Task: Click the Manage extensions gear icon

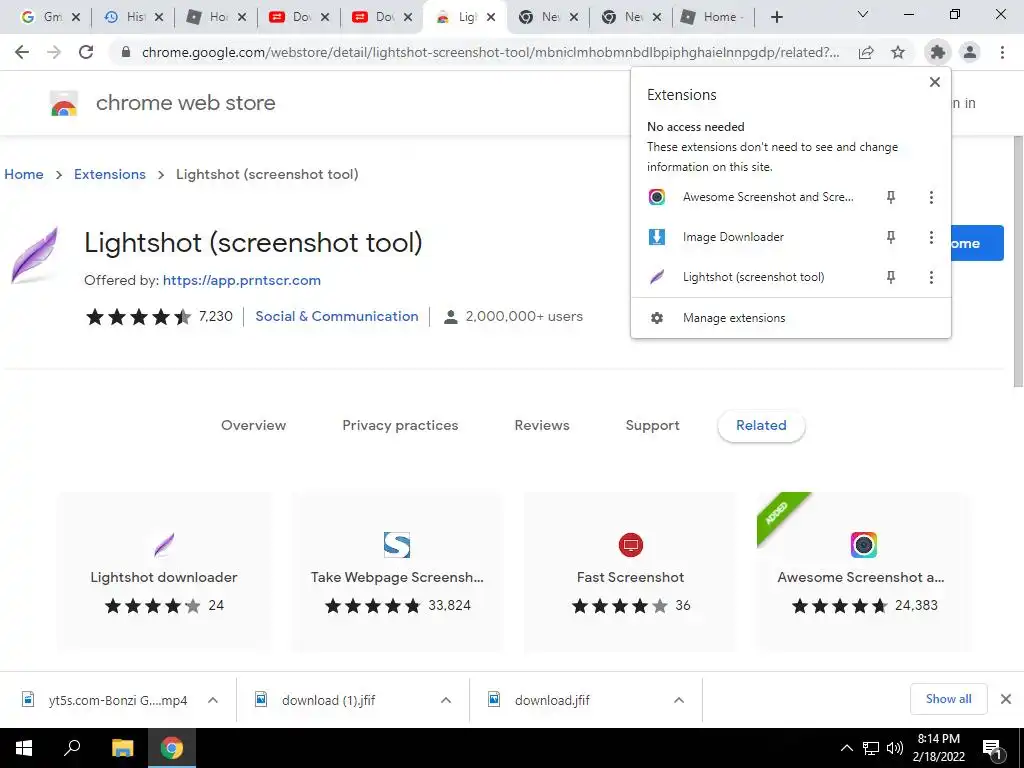Action: pos(656,318)
